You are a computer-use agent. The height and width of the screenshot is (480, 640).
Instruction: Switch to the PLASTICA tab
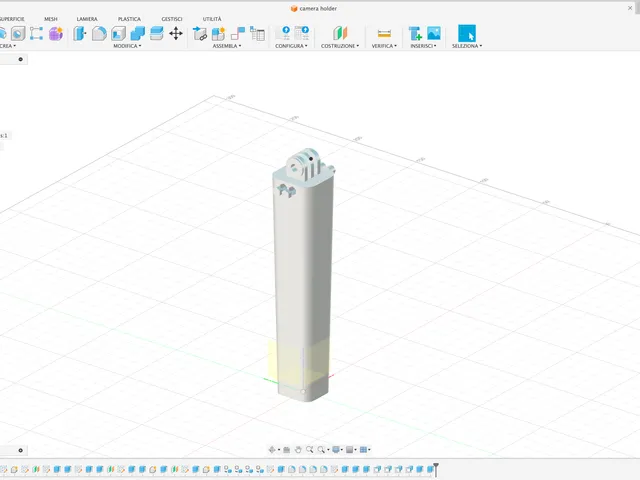point(129,19)
